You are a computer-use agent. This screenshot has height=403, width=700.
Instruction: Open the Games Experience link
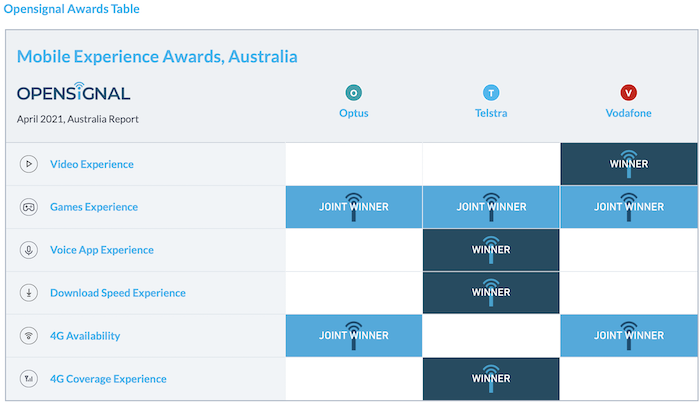94,207
